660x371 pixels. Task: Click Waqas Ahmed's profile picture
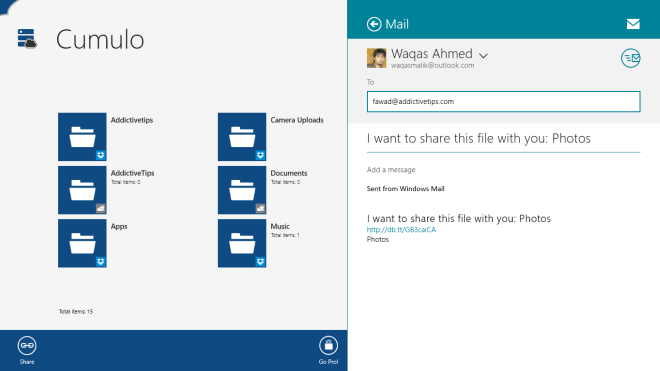click(376, 58)
